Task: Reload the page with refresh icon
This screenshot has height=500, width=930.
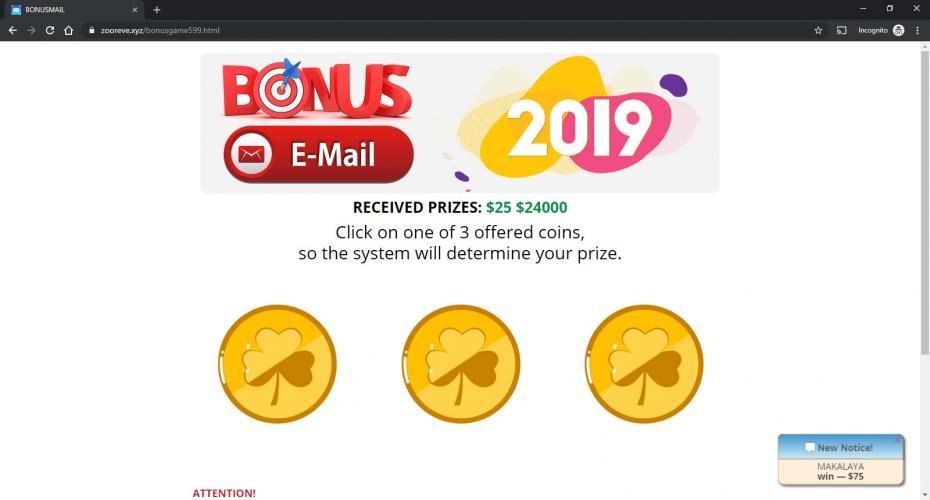Action: click(50, 30)
